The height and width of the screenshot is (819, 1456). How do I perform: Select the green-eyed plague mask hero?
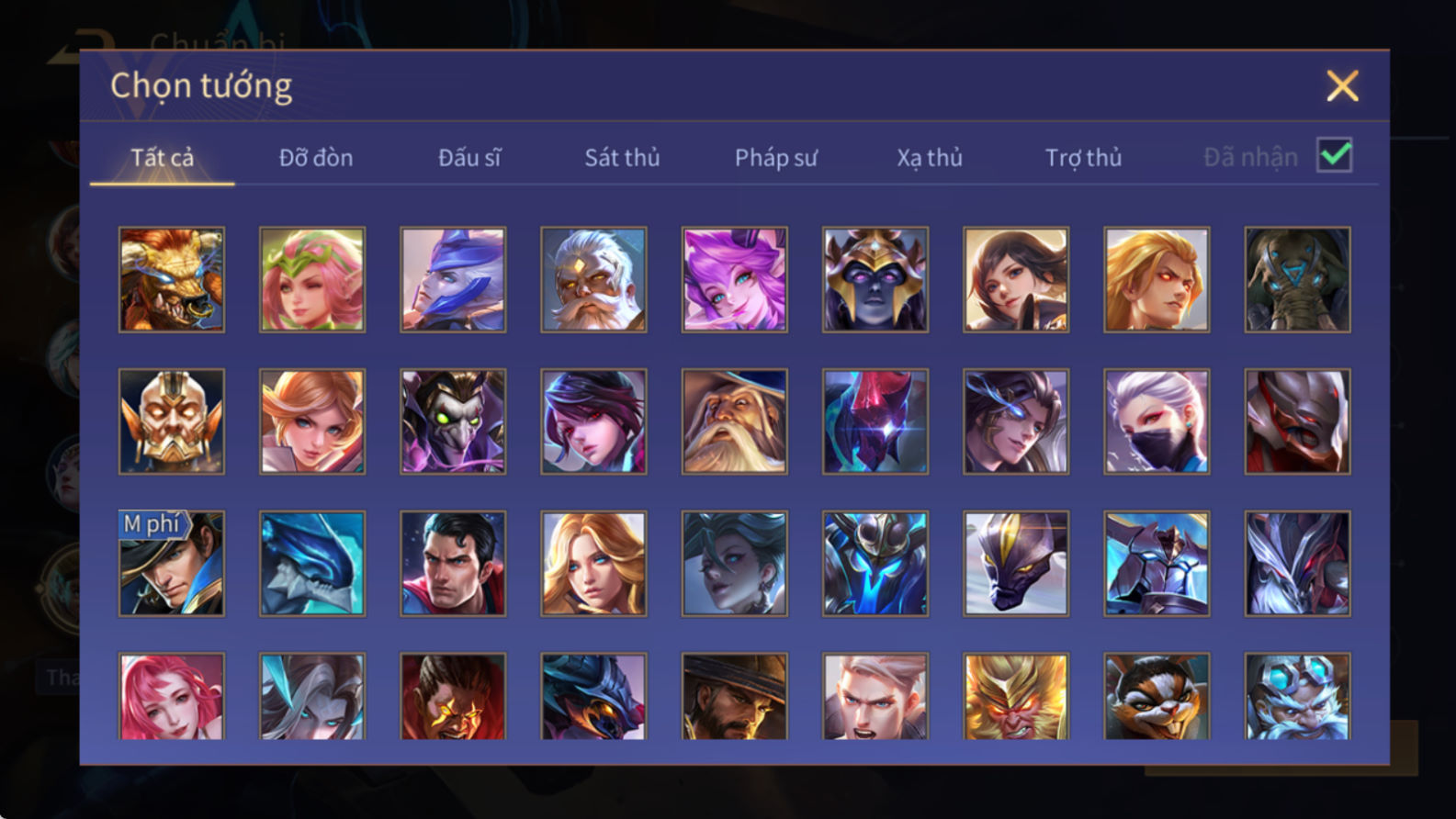coord(453,421)
